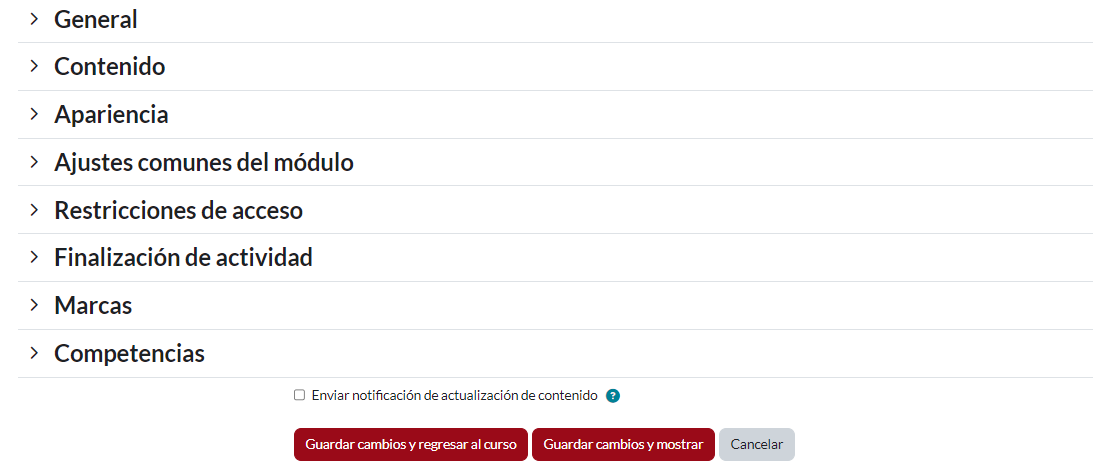This screenshot has width=1115, height=473.
Task: Click the chevron icon beside Competencias
Action: pyautogui.click(x=34, y=353)
